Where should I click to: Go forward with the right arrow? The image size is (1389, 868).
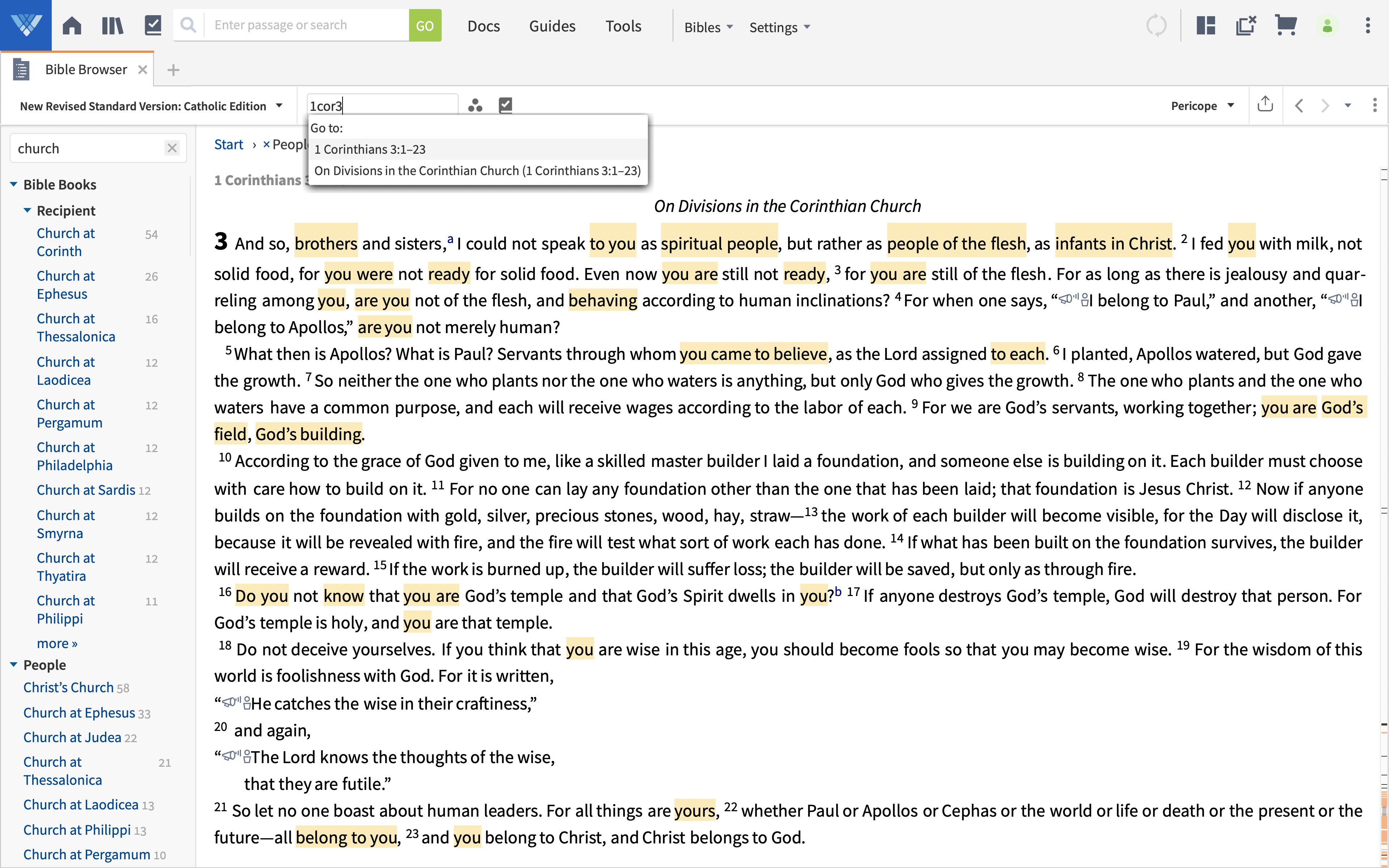click(1325, 106)
